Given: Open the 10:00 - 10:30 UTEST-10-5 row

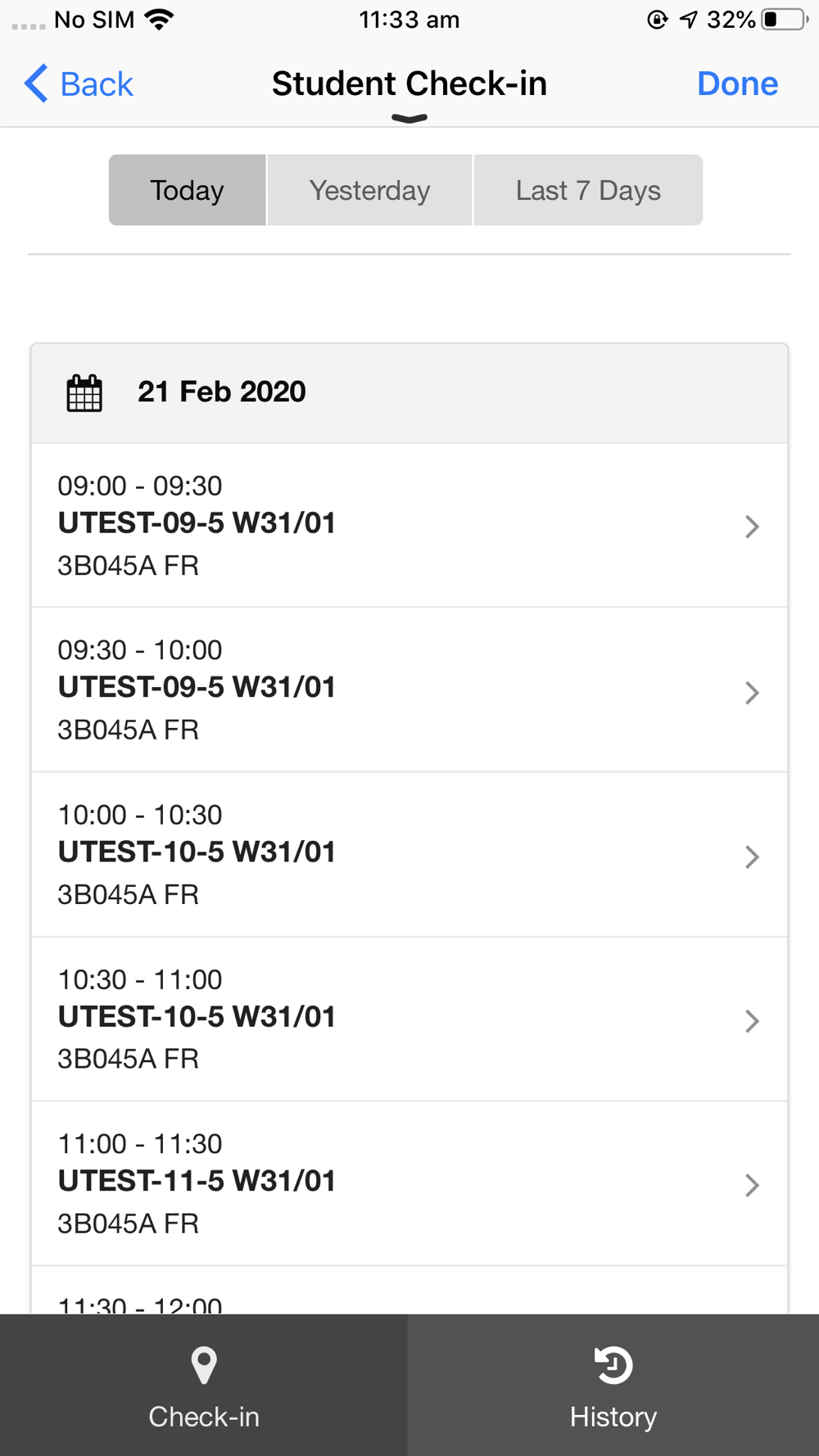Looking at the screenshot, I should tap(409, 855).
